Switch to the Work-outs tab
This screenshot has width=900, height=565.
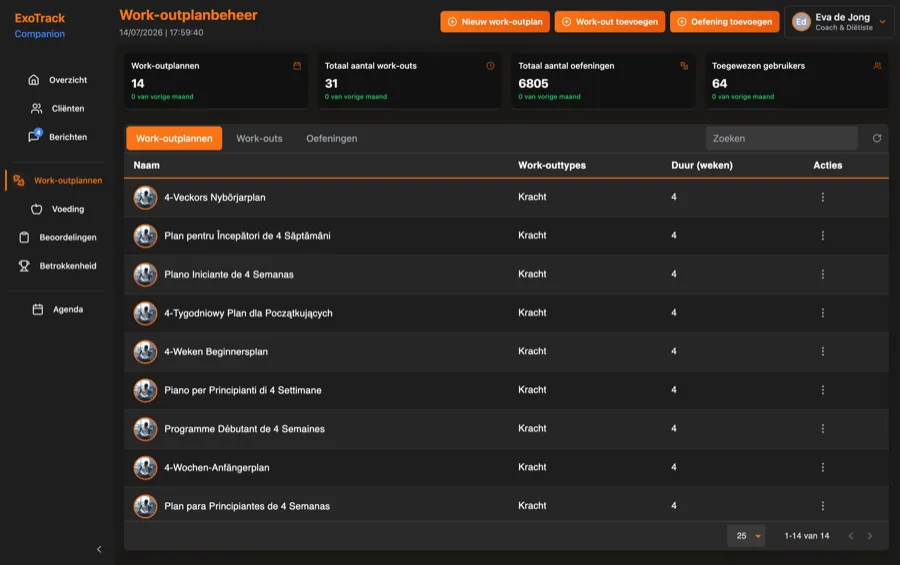tap(259, 138)
